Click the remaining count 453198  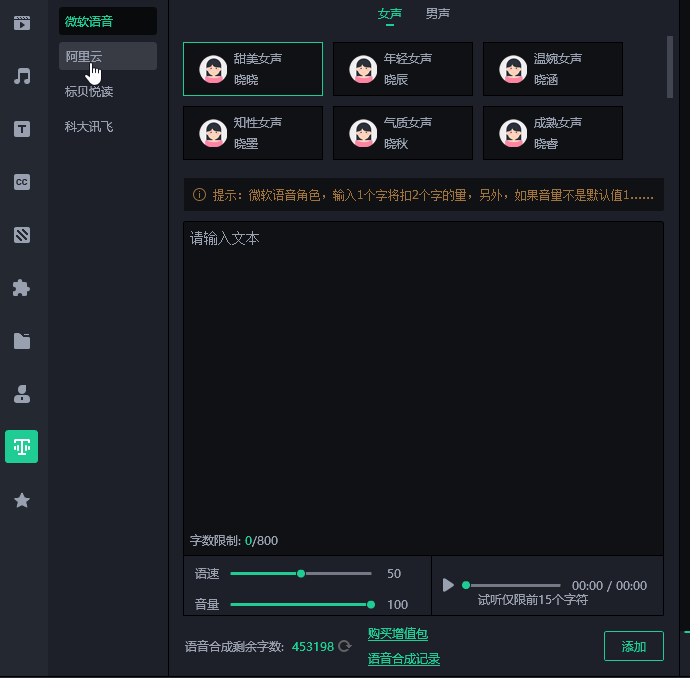pos(313,646)
